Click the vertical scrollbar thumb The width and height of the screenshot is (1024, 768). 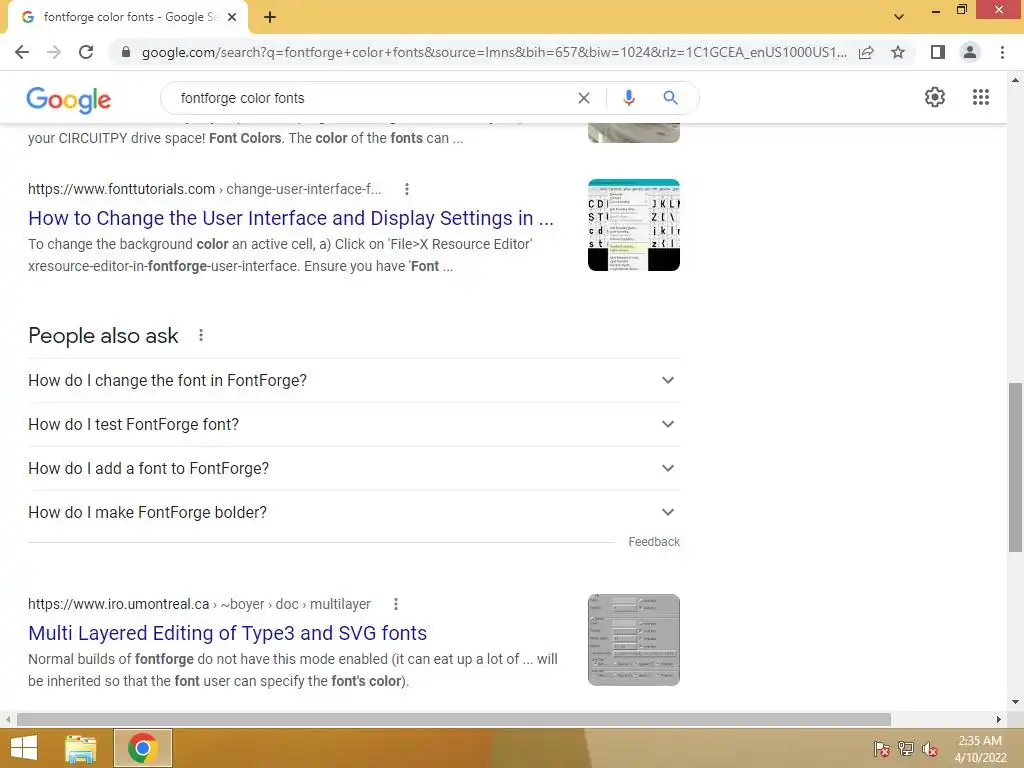click(x=1015, y=468)
